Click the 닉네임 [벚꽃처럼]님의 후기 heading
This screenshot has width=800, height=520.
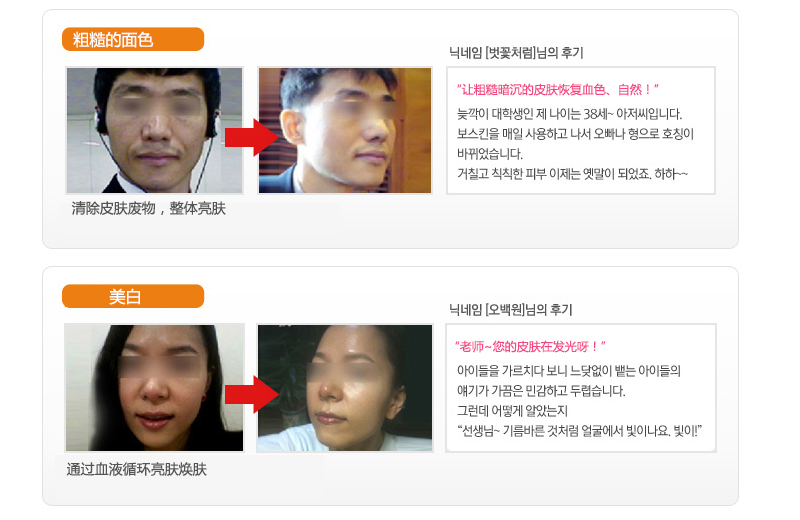(x=516, y=53)
